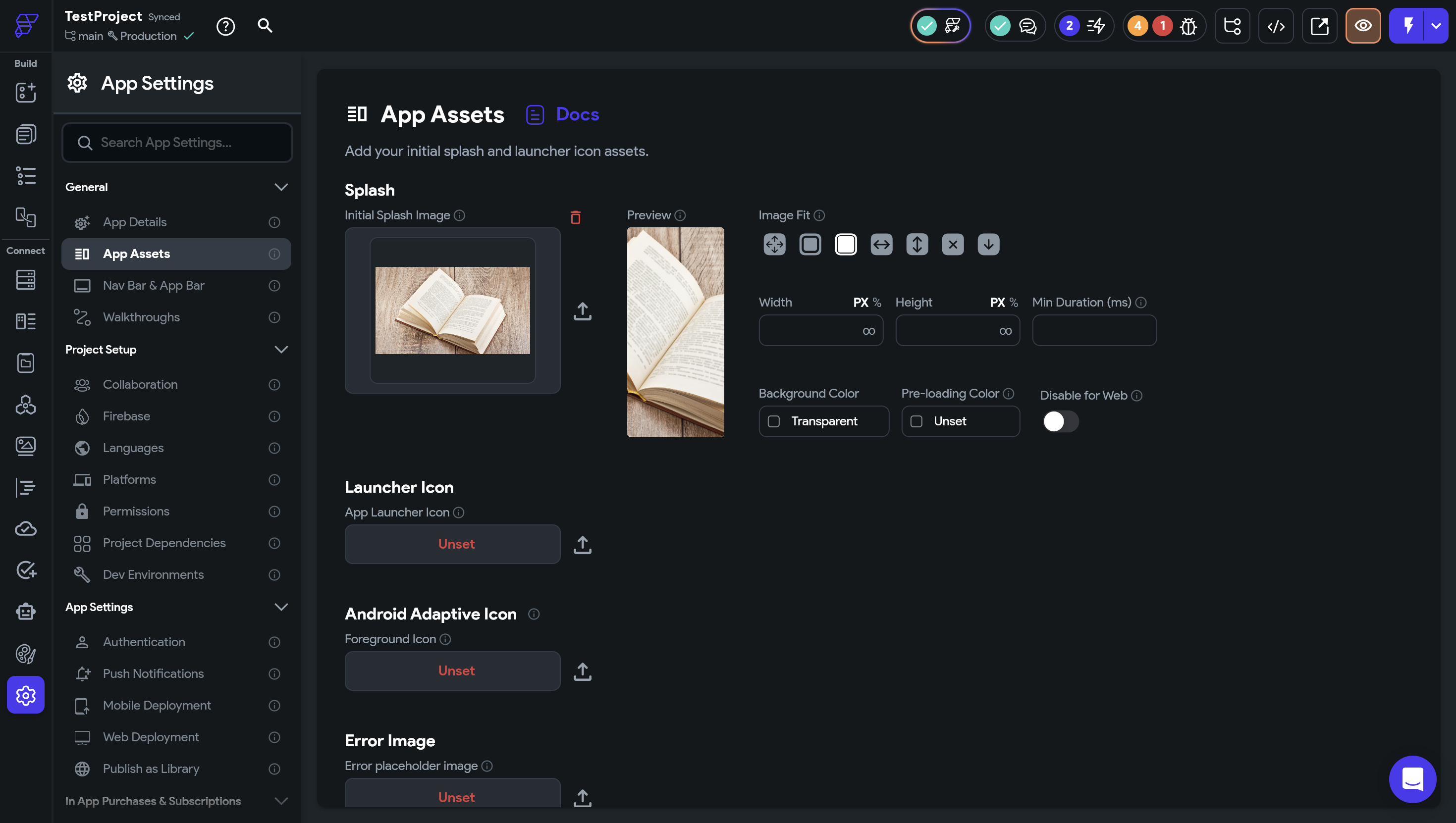The height and width of the screenshot is (823, 1456).
Task: Collapse the Project Setup section
Action: (280, 349)
